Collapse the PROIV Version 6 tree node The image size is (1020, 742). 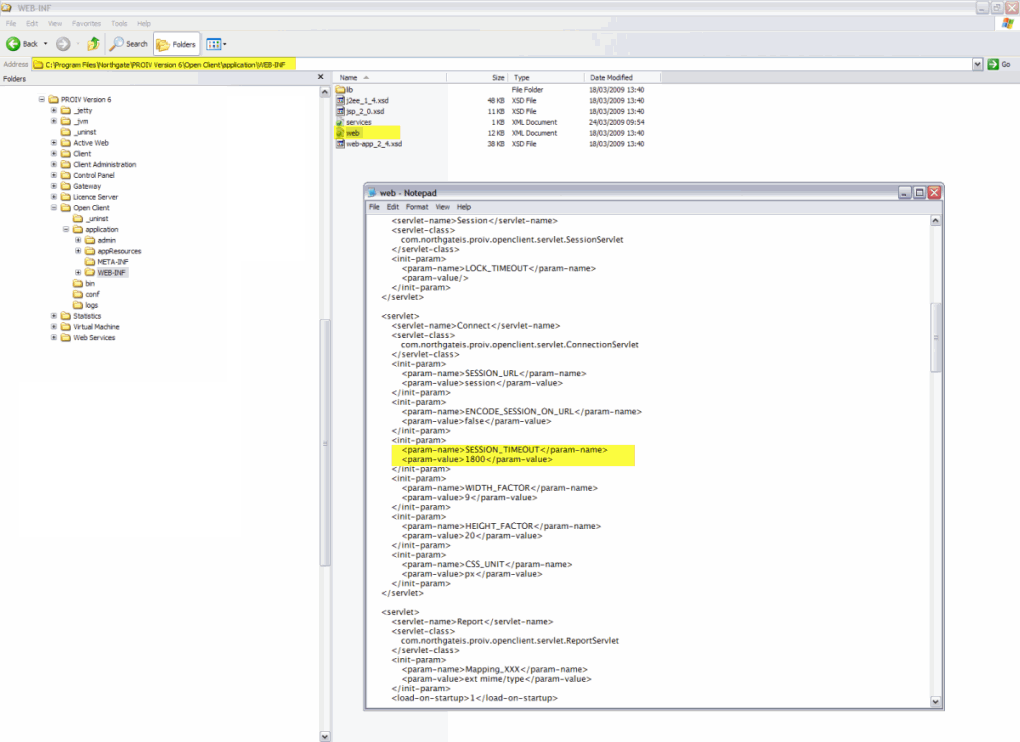pos(42,99)
